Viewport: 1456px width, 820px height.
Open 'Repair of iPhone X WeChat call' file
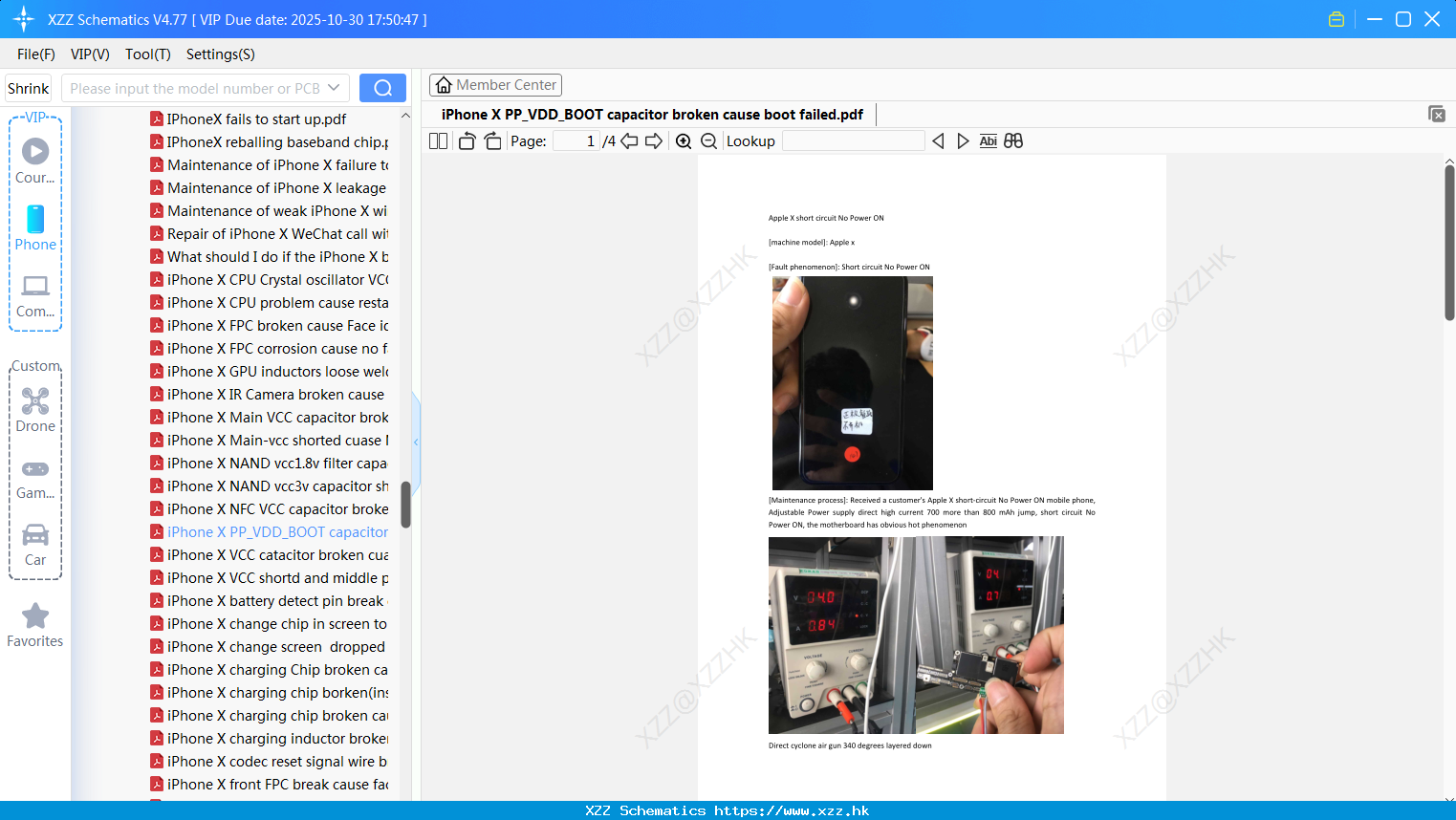pos(269,234)
